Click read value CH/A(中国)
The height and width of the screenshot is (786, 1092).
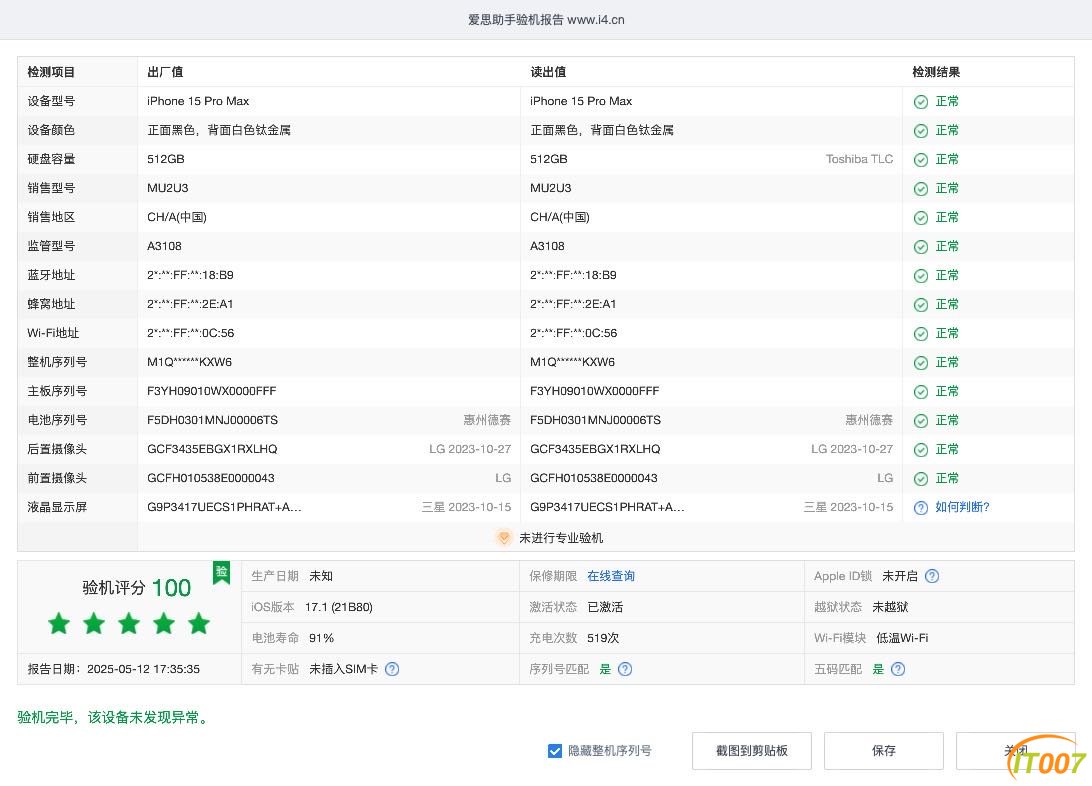click(x=559, y=217)
